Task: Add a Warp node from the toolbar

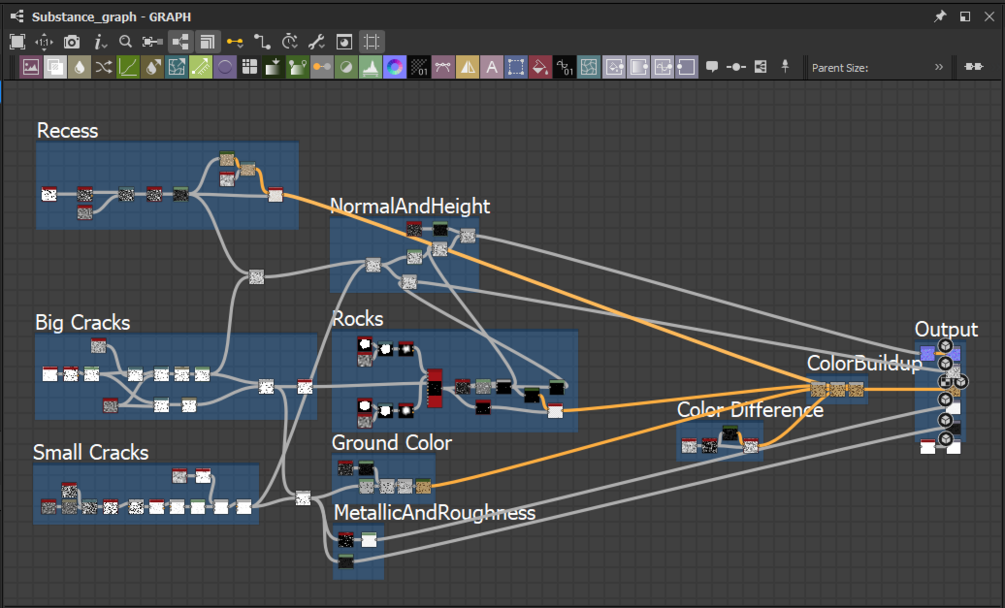Action: click(589, 67)
